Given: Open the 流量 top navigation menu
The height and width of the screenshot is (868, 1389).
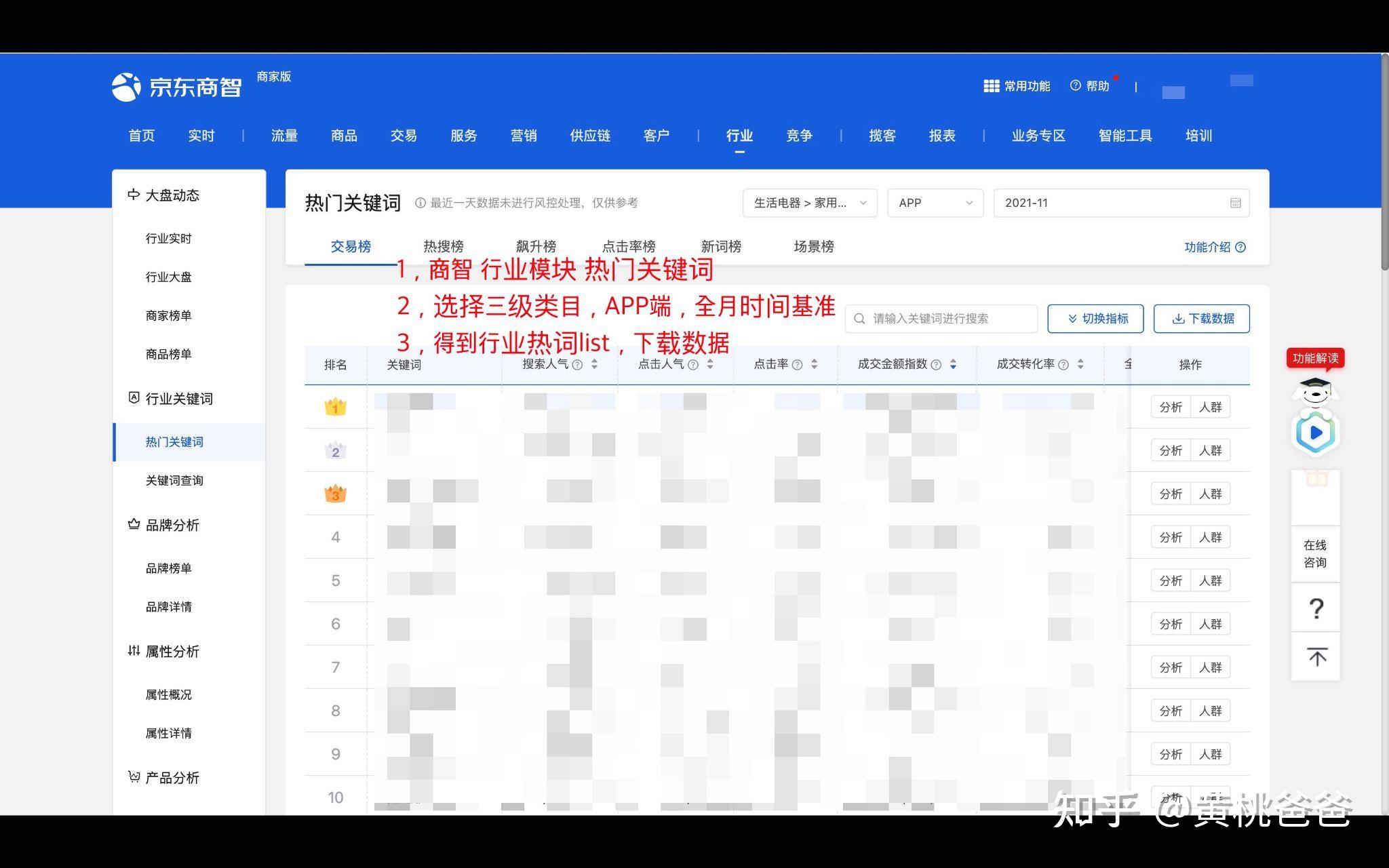Looking at the screenshot, I should coord(284,136).
